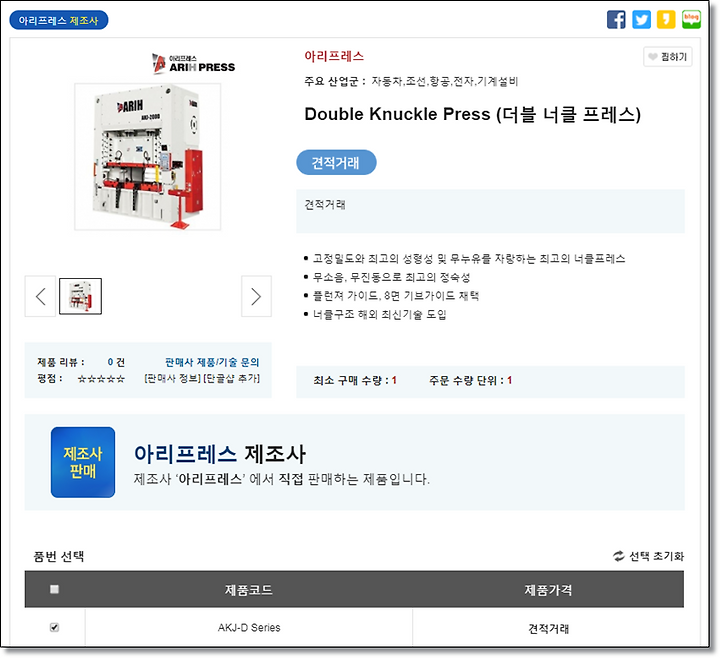Show next image with right arrow
The width and height of the screenshot is (720, 658).
coord(256,296)
